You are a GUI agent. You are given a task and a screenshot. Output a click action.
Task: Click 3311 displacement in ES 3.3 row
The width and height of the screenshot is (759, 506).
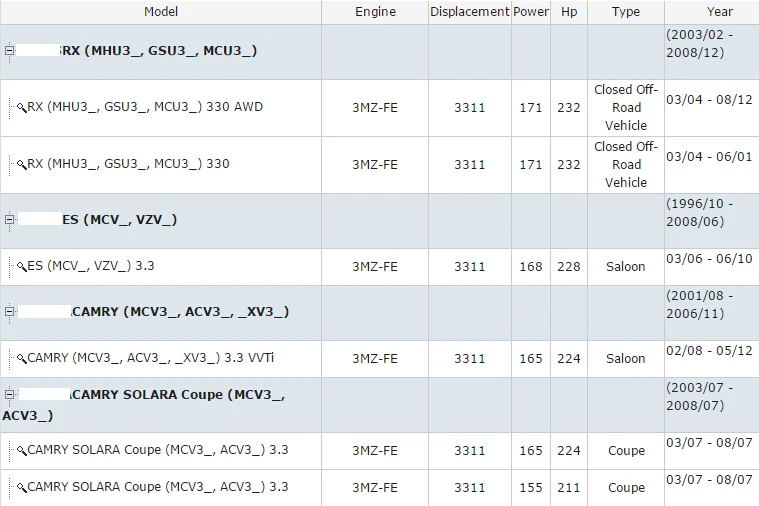point(470,266)
